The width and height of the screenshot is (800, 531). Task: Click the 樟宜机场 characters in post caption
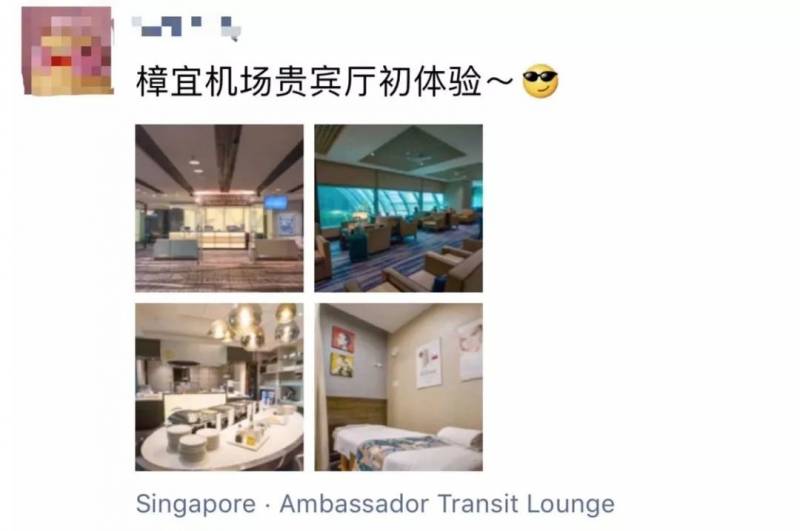click(x=205, y=82)
